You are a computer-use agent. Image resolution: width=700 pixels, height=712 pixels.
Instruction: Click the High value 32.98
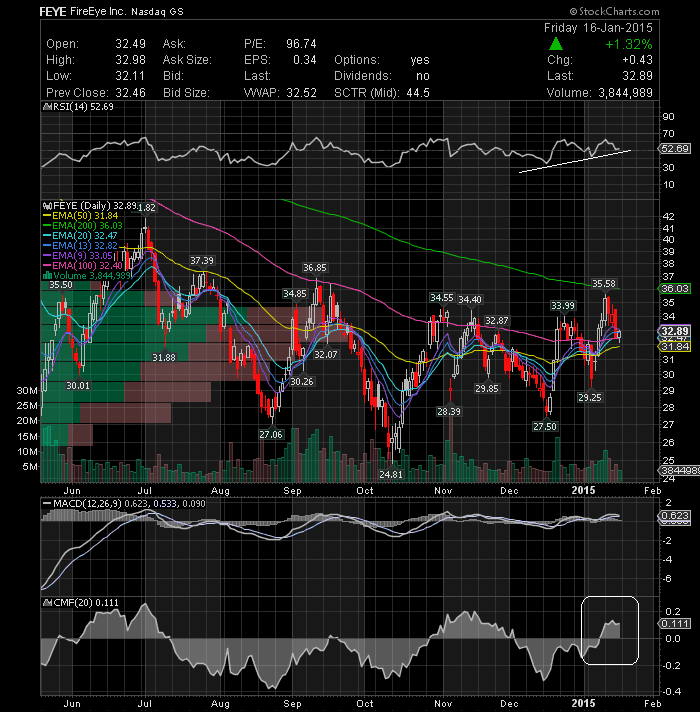click(130, 60)
